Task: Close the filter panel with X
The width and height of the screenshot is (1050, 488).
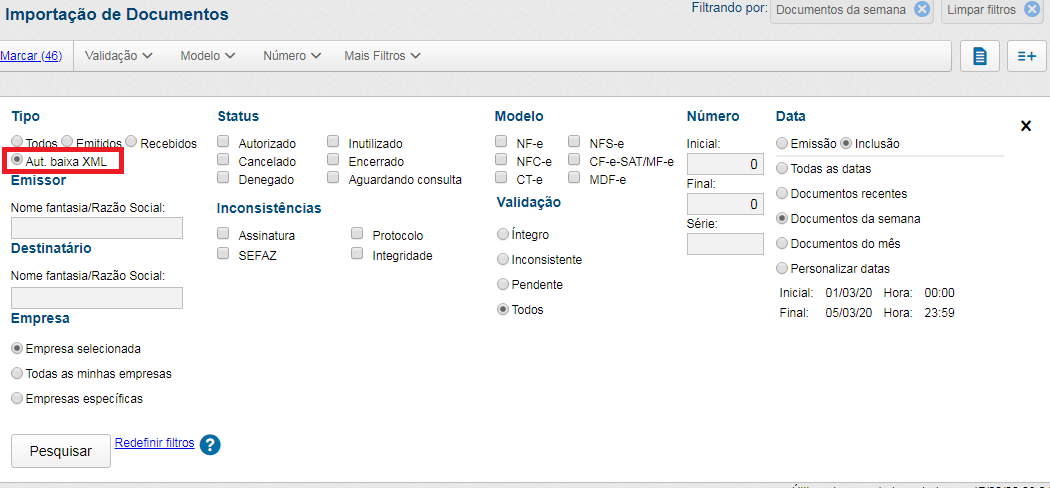Action: coord(1025,126)
